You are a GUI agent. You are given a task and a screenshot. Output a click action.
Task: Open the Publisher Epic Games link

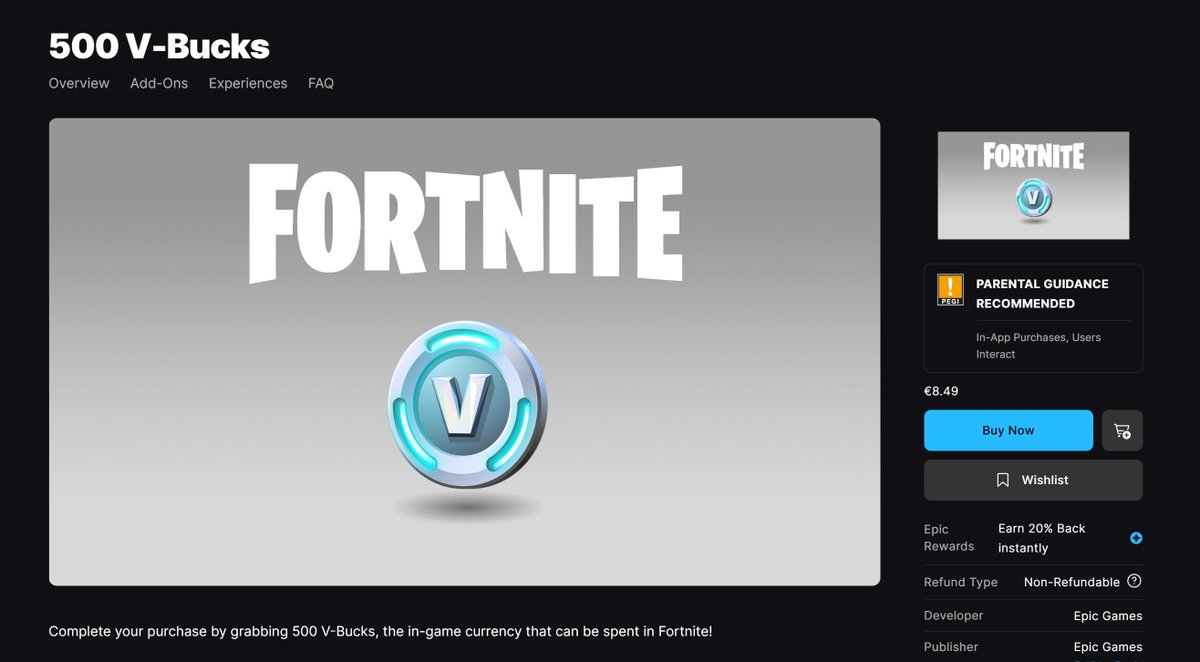tap(1107, 646)
